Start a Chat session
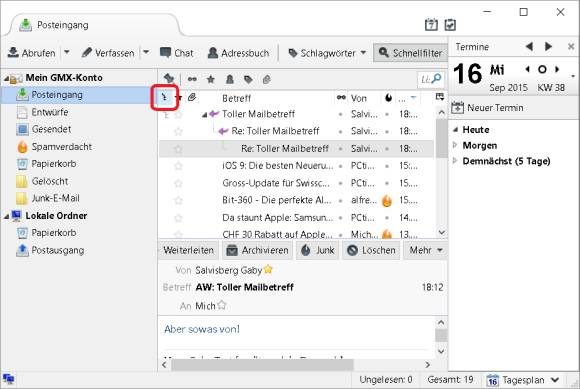This screenshot has height=389, width=580. 177,53
